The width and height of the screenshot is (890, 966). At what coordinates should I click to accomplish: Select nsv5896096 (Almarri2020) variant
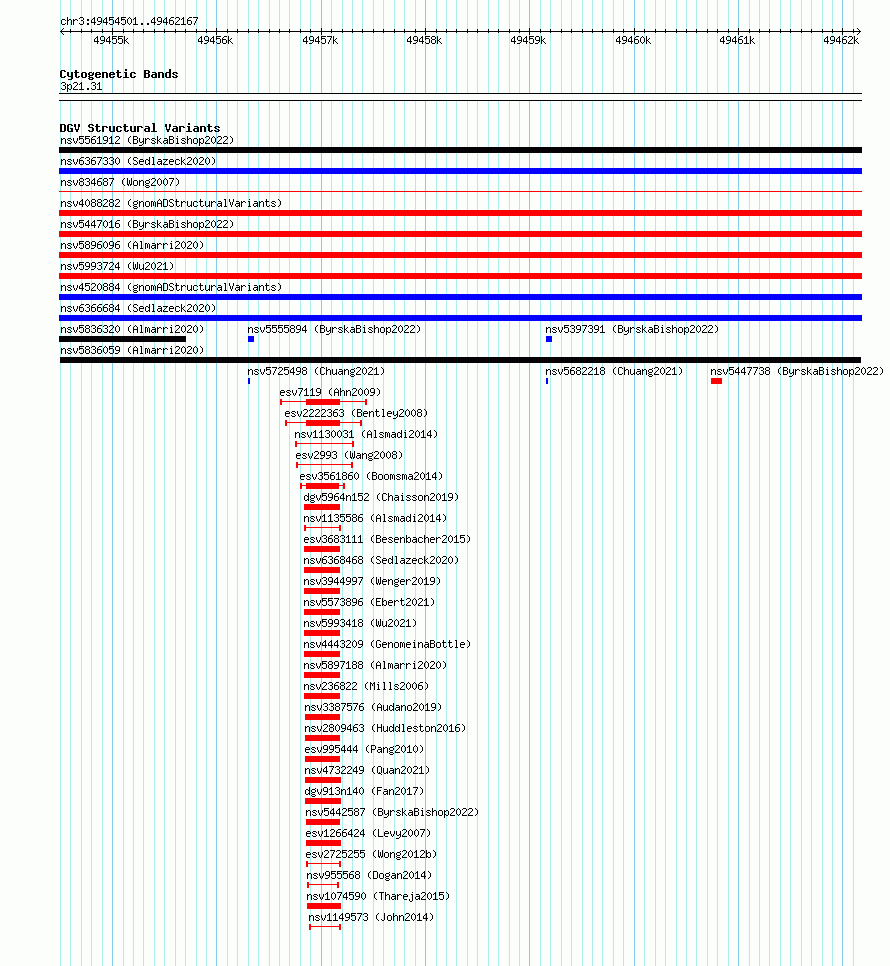click(132, 245)
